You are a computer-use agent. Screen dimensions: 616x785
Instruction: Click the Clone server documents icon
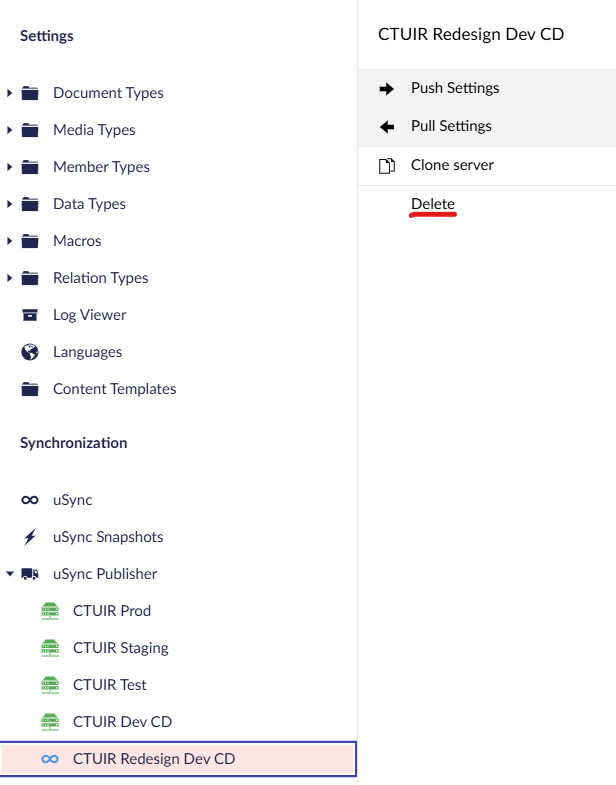click(387, 166)
